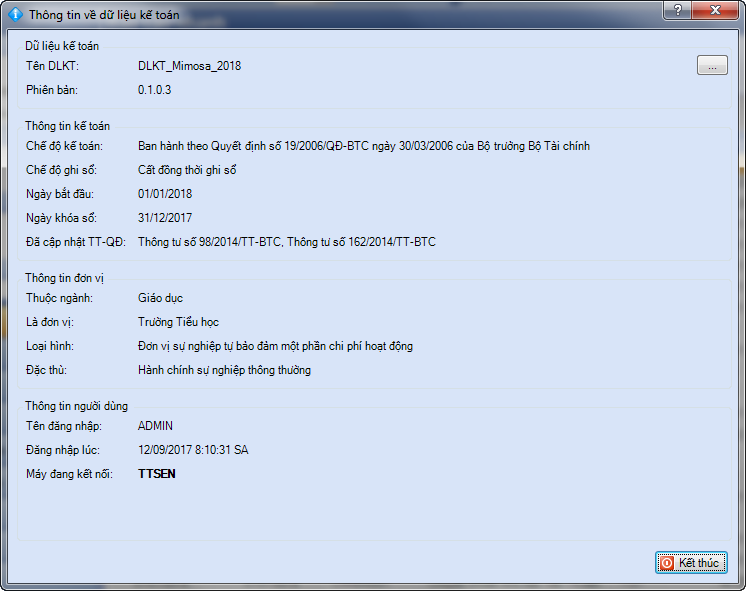Select the Trường Tiểu học unit value

click(x=178, y=322)
